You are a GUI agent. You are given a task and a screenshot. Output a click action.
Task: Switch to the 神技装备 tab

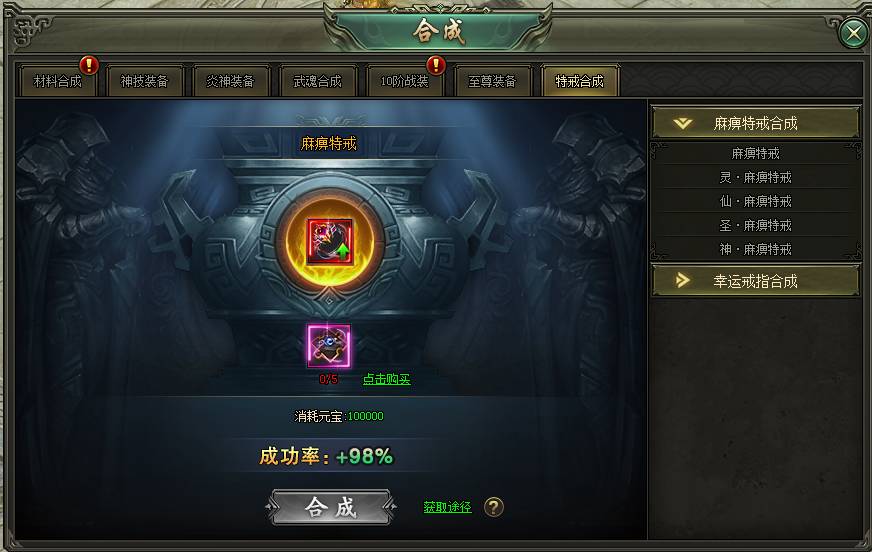click(x=145, y=82)
